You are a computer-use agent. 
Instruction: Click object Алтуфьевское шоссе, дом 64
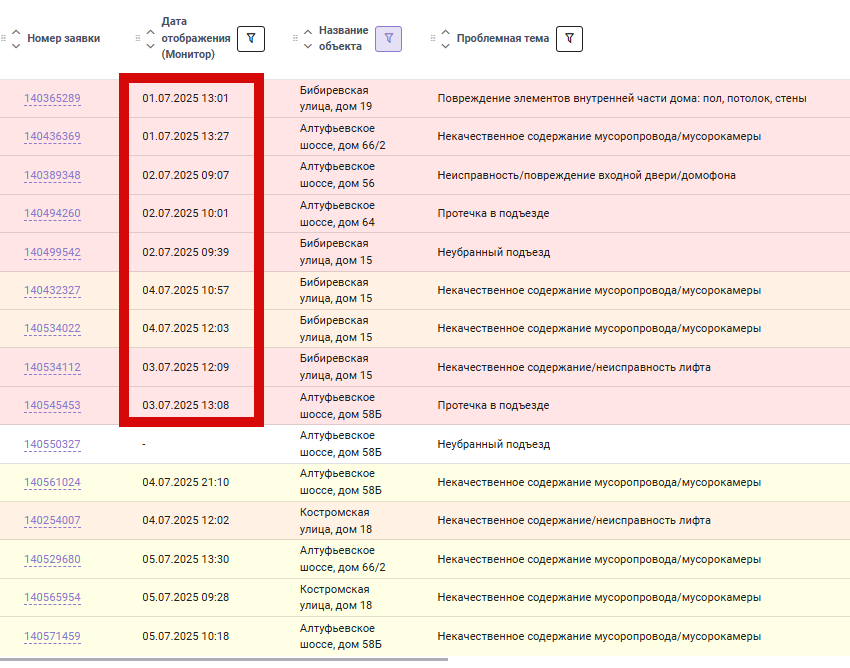[x=337, y=213]
